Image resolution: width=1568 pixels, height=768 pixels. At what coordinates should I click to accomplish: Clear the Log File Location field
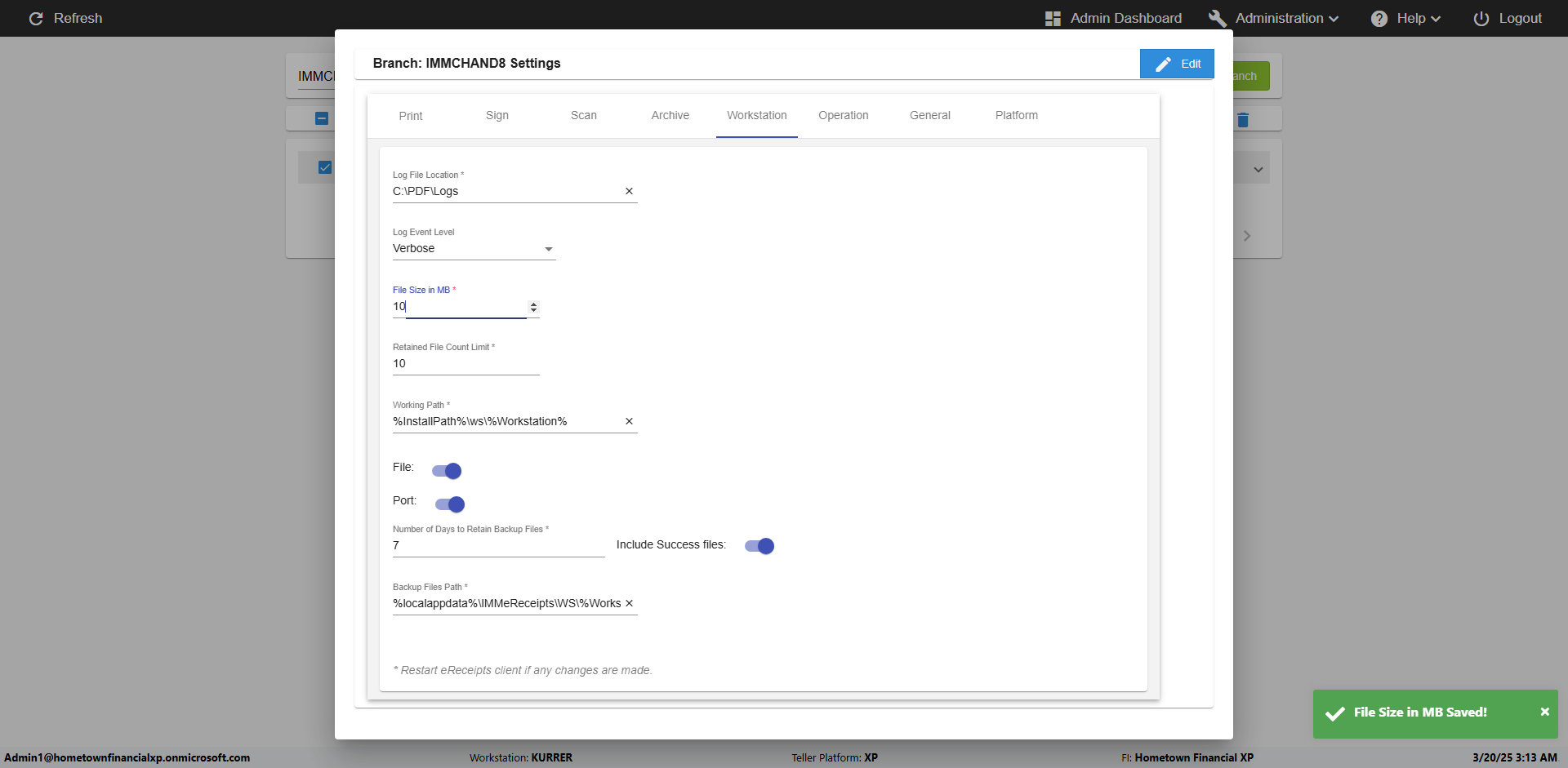pos(629,191)
